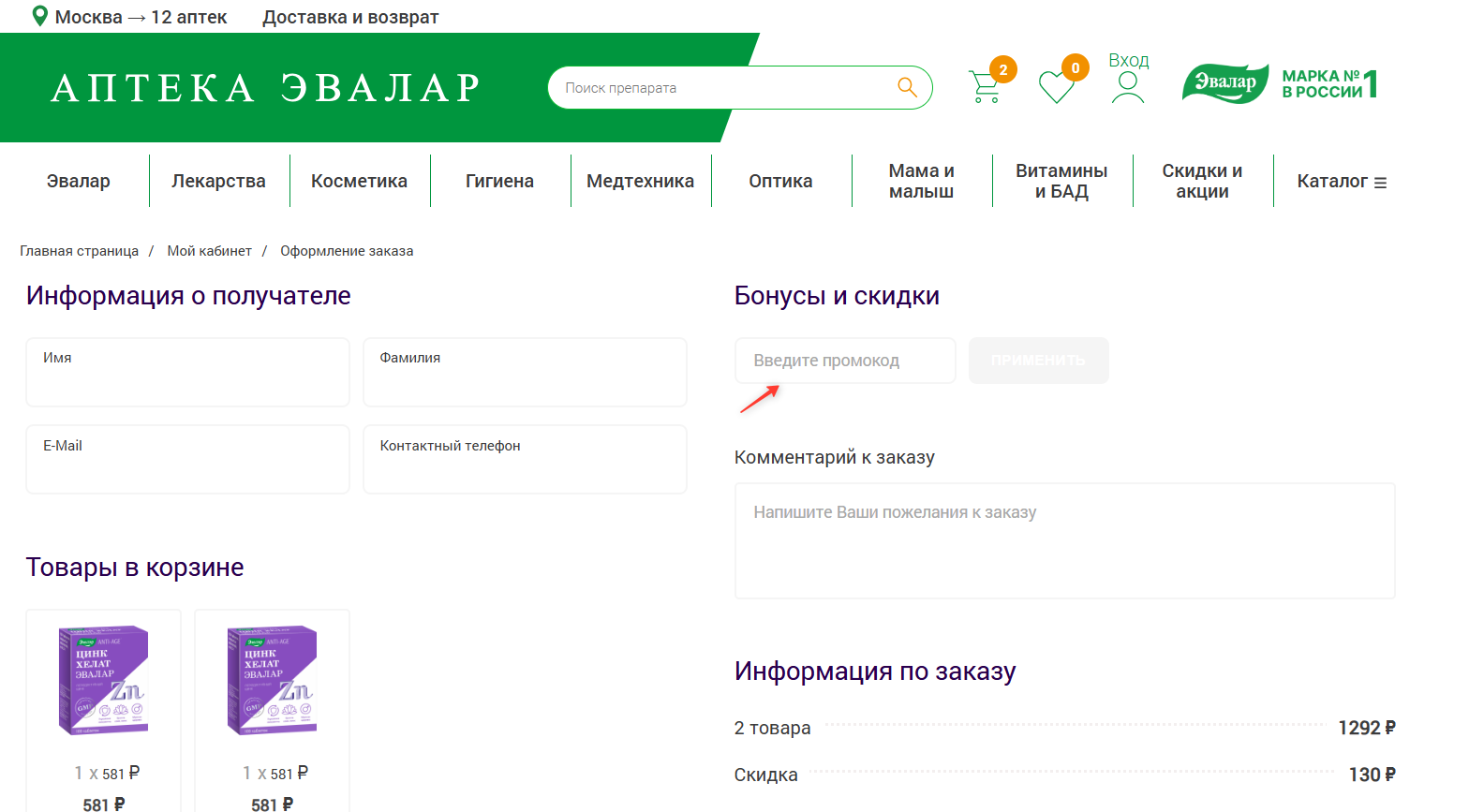Image resolution: width=1469 pixels, height=812 pixels.
Task: Click the Фамилия input field
Action: tap(525, 372)
